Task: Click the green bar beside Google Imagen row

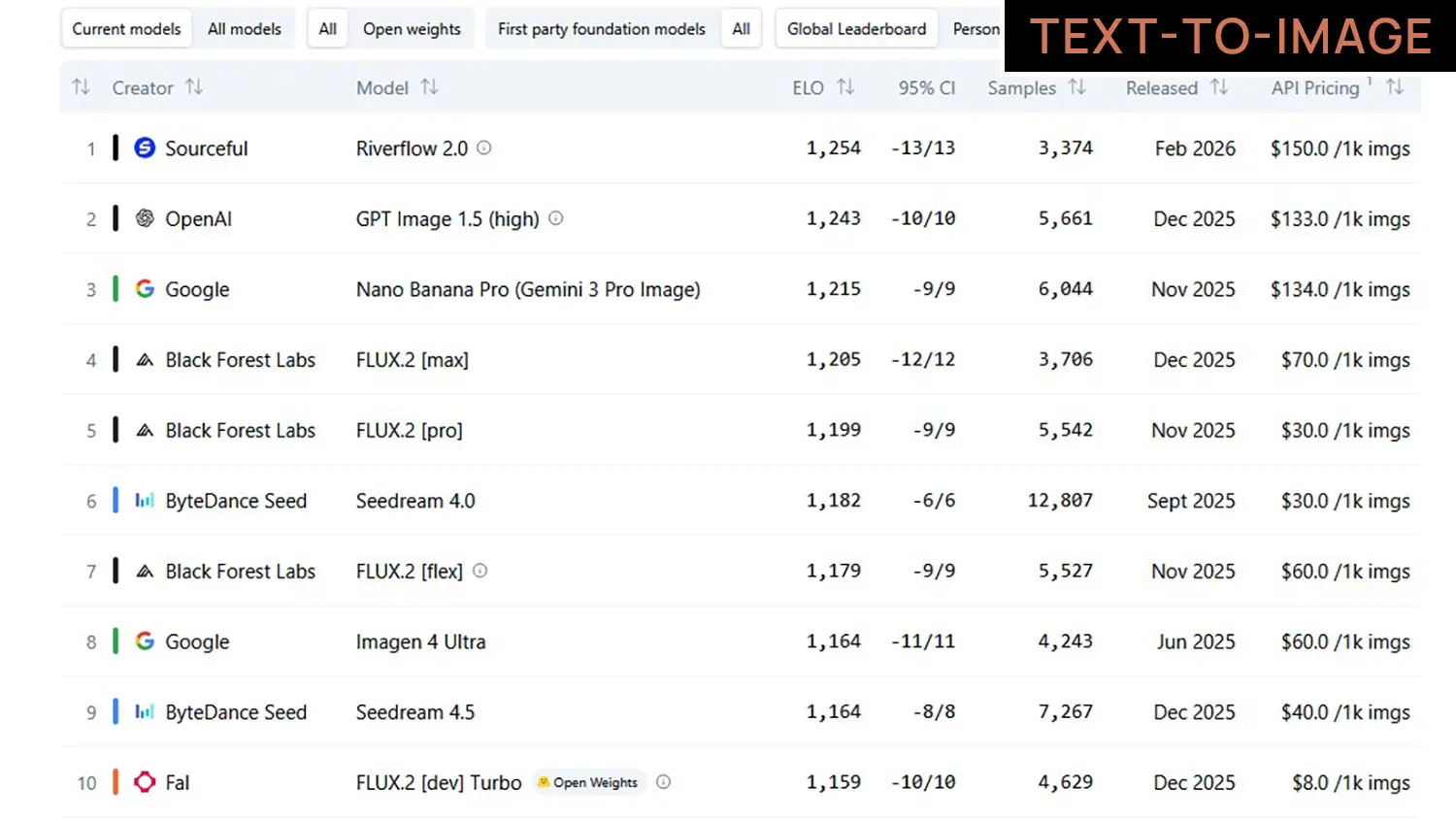Action: tap(116, 641)
